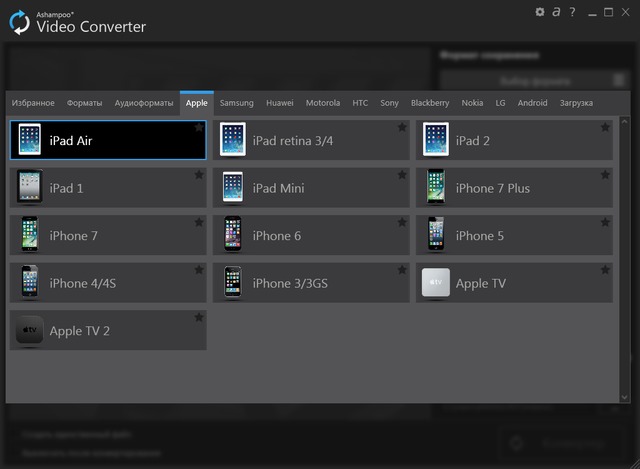The height and width of the screenshot is (469, 640).
Task: Open the Избранное favorites tab
Action: 33,103
